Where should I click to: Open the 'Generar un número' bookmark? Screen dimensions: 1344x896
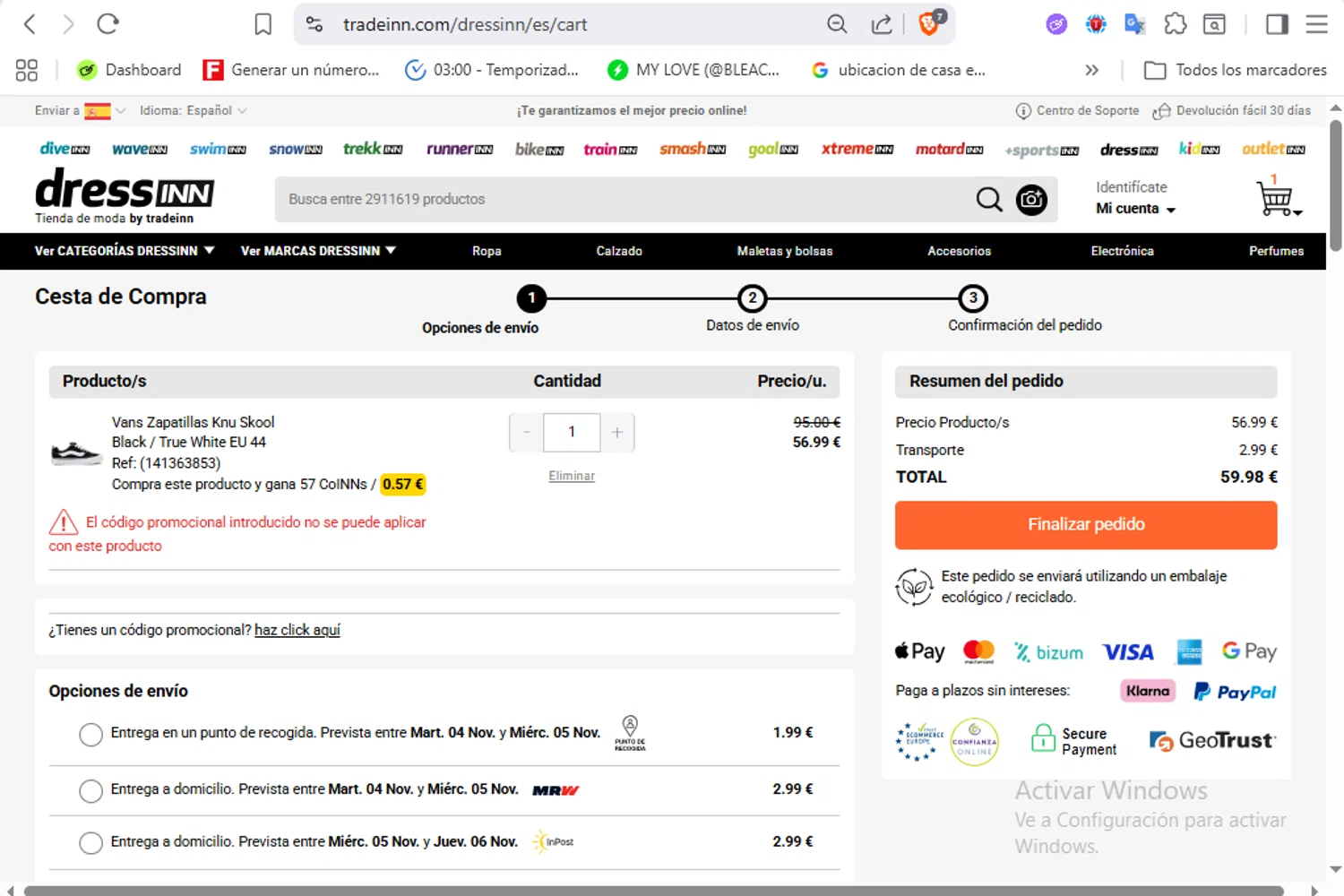click(291, 70)
